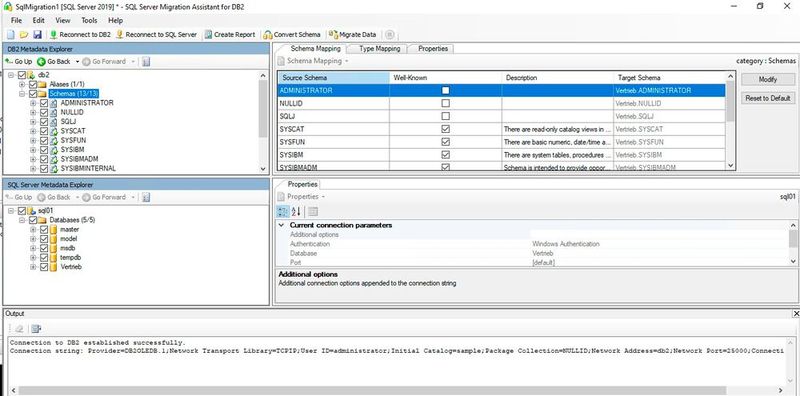Image resolution: width=800 pixels, height=396 pixels.
Task: Click the filter icon in SQL Server Metadata Explorer toolbar
Action: [146, 197]
